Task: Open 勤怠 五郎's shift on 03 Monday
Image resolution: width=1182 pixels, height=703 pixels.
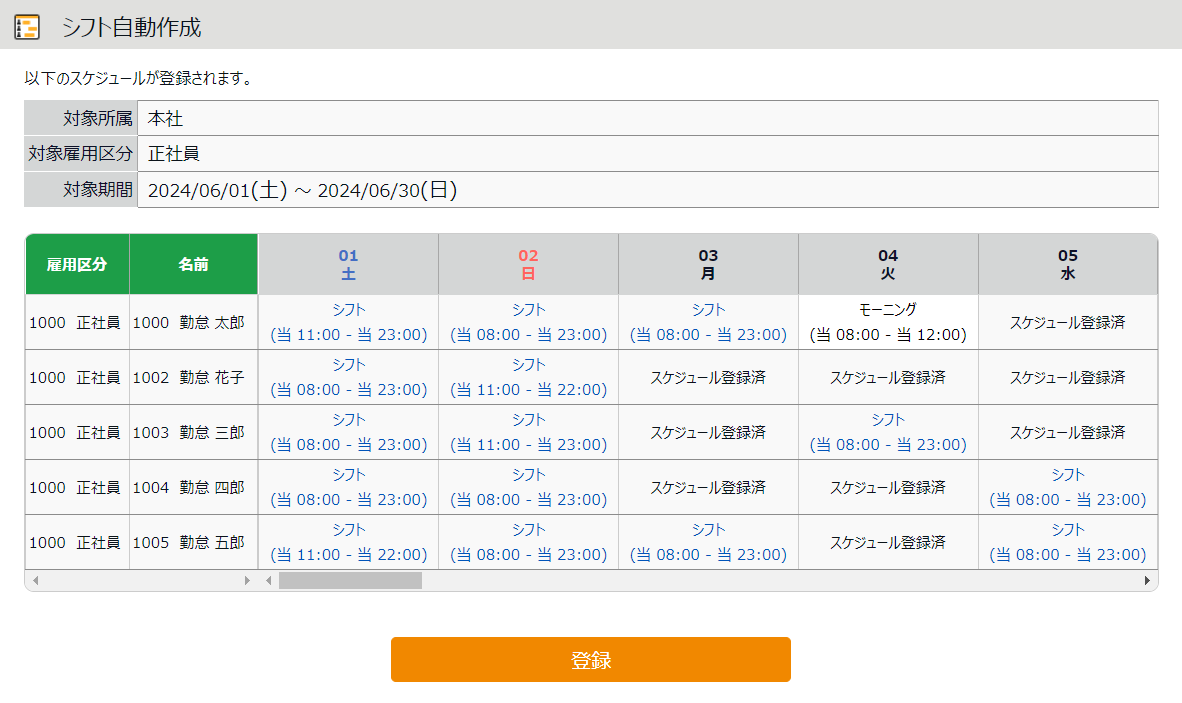Action: 708,542
